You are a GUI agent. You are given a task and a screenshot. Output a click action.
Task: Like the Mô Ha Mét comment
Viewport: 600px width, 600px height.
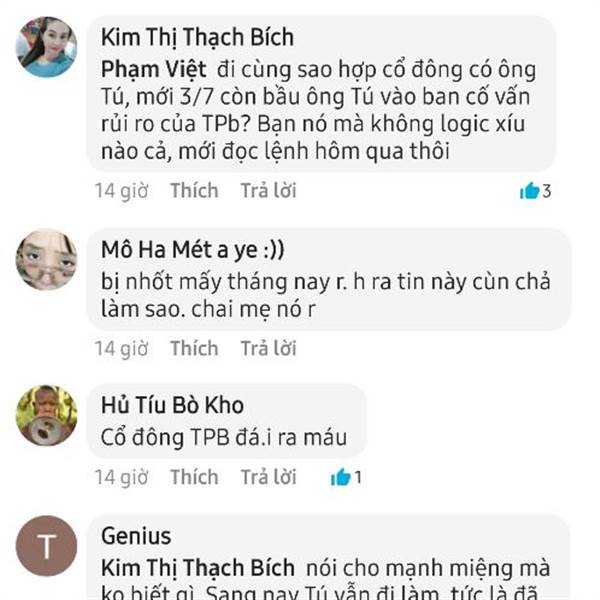(194, 348)
